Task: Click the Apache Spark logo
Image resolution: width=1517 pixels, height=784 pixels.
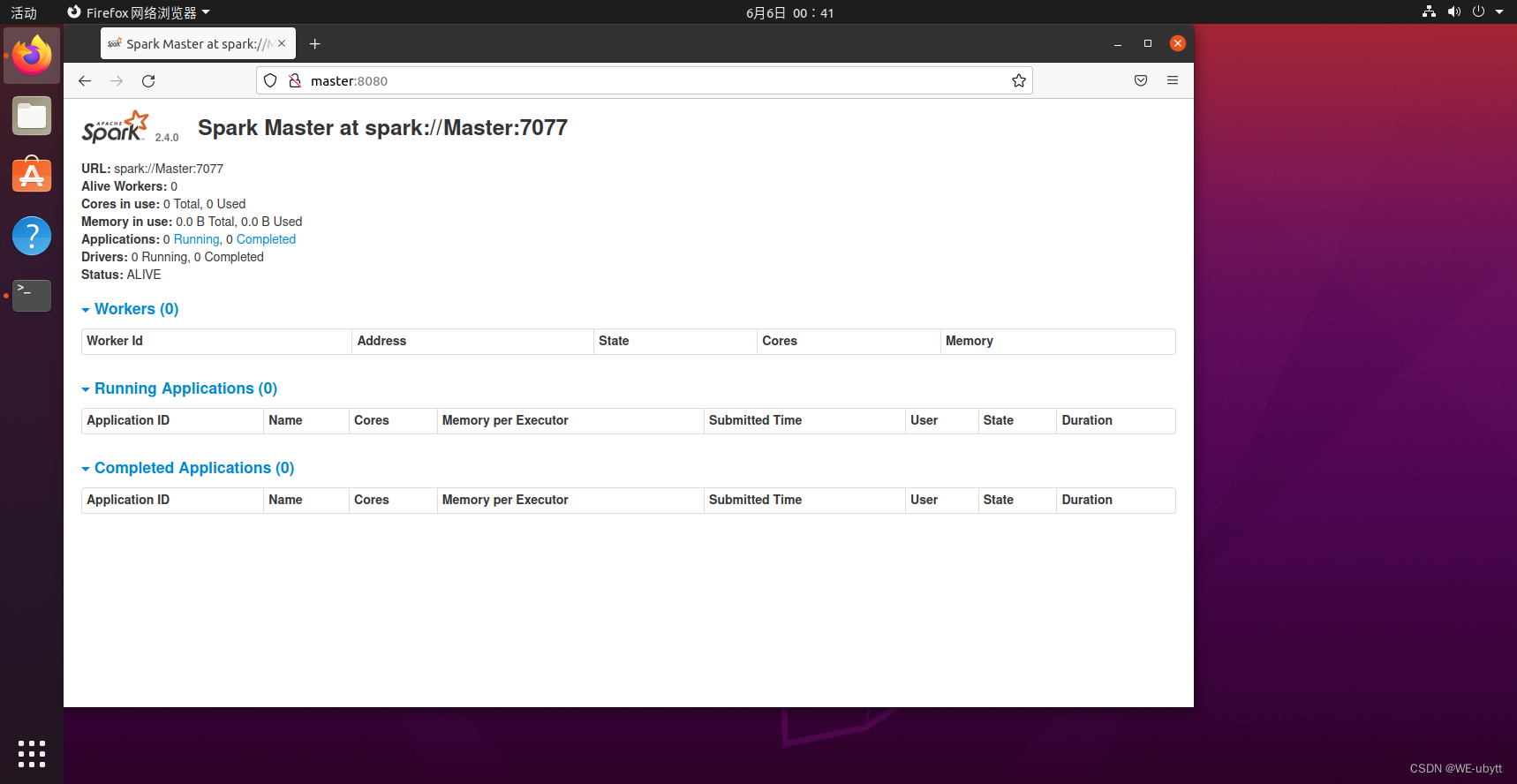Action: (115, 127)
